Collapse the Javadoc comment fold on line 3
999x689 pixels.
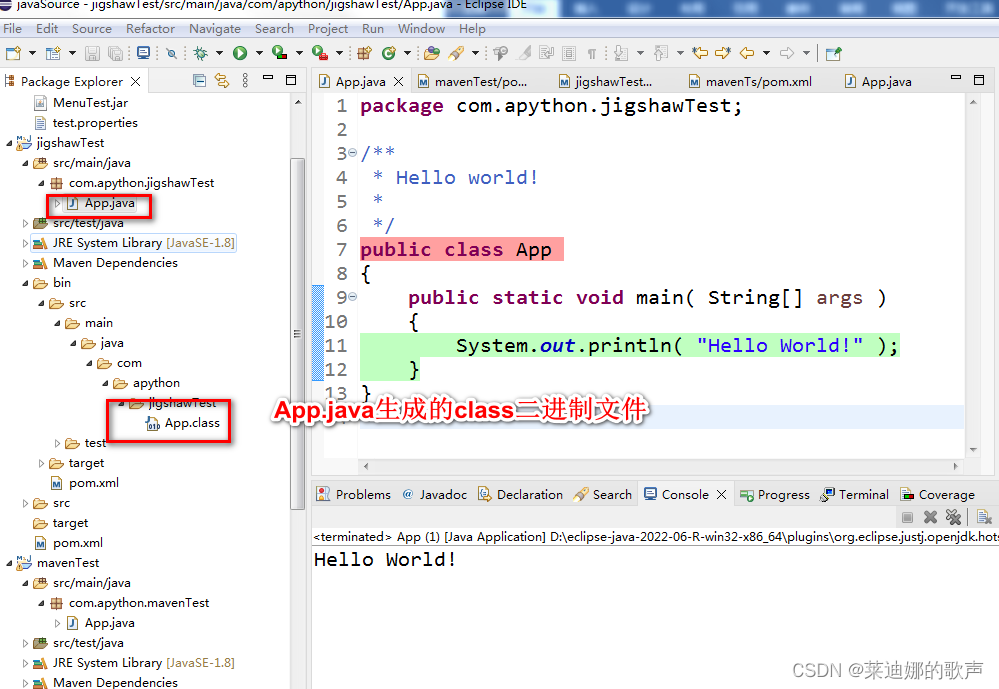(352, 153)
